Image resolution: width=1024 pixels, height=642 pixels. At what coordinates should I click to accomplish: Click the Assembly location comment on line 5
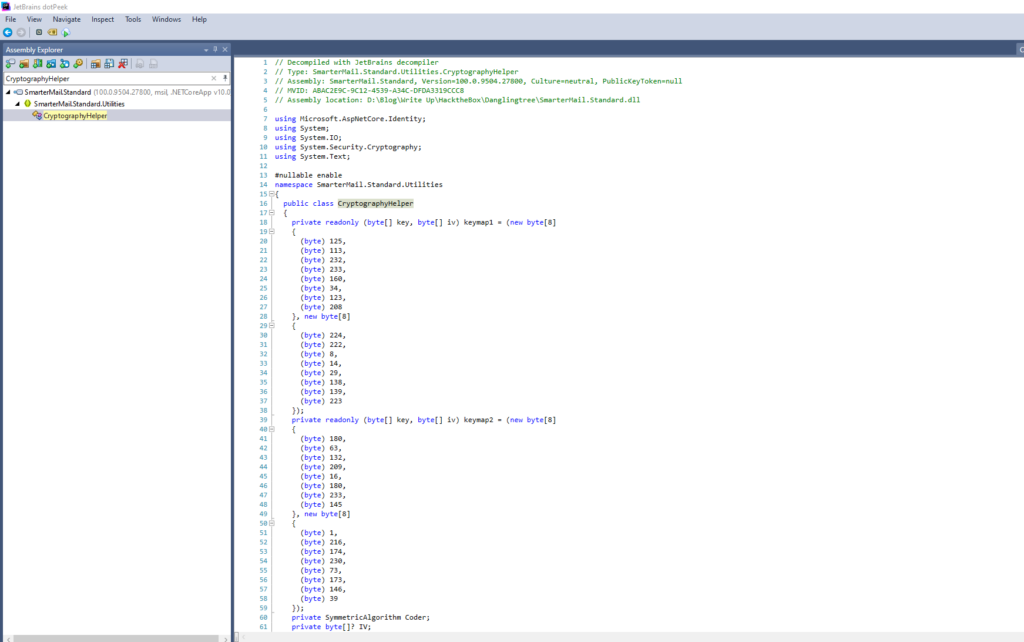(457, 100)
